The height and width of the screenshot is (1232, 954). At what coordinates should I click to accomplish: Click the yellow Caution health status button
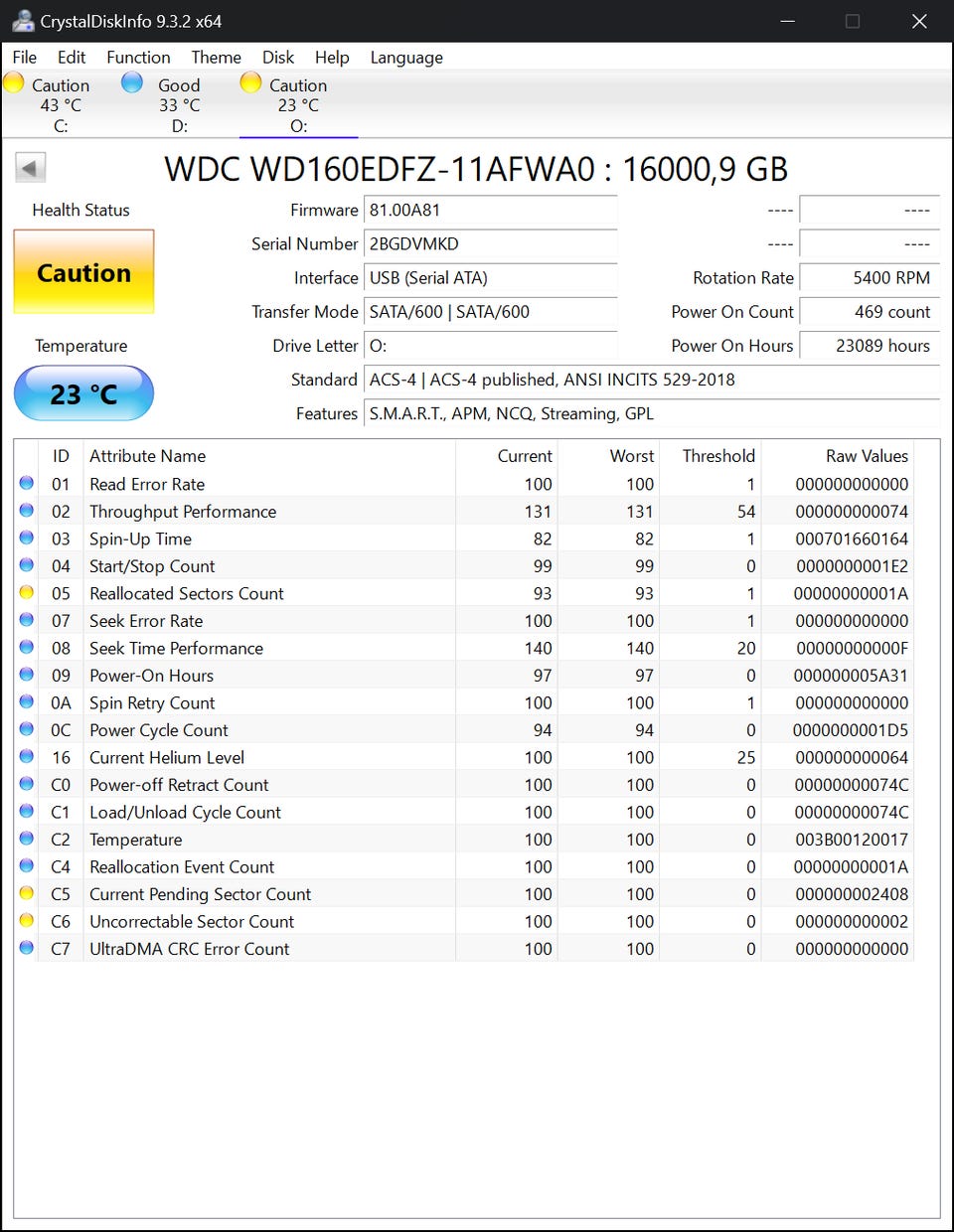pyautogui.click(x=83, y=272)
